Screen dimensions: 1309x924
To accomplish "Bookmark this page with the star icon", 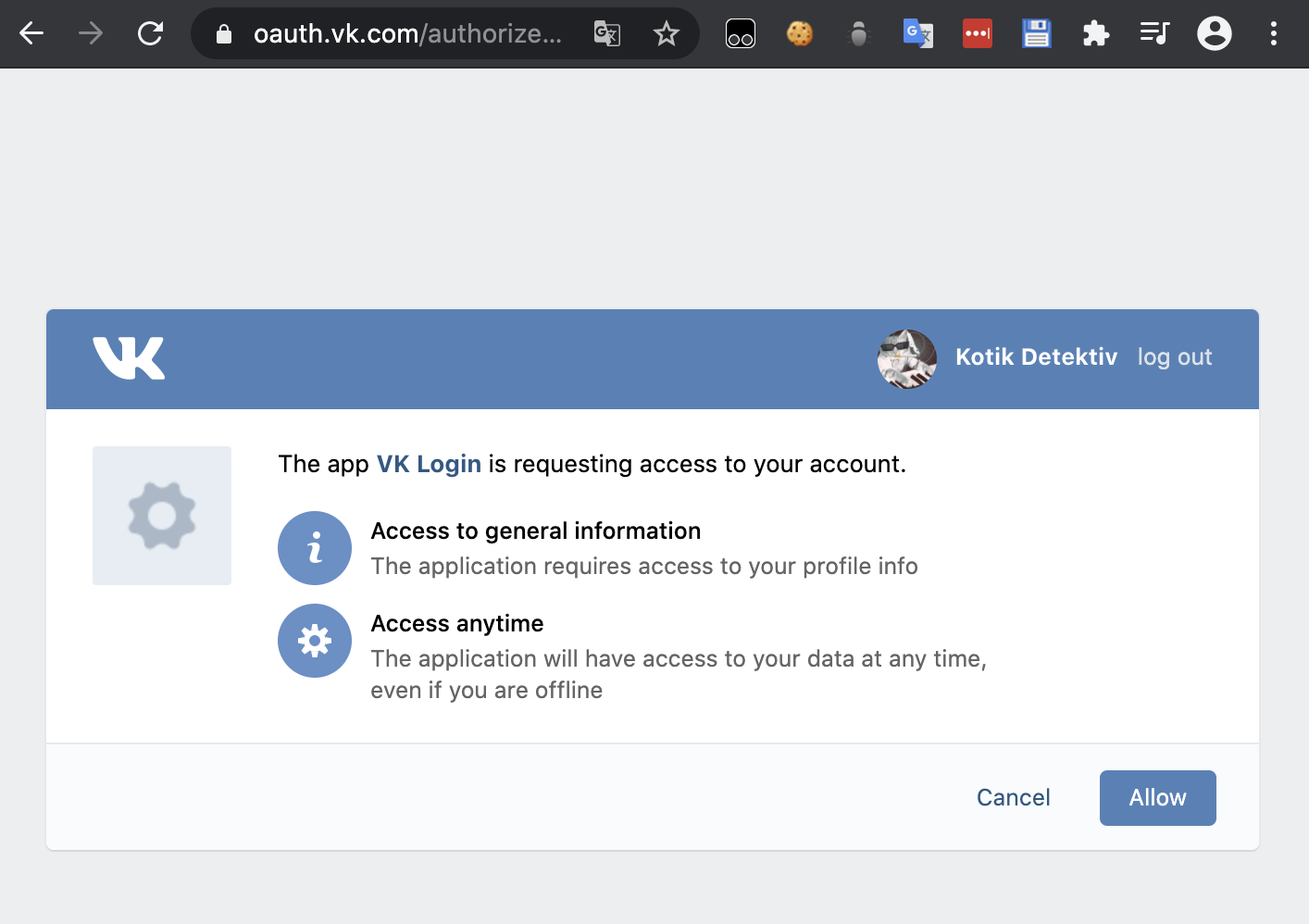I will (x=667, y=34).
